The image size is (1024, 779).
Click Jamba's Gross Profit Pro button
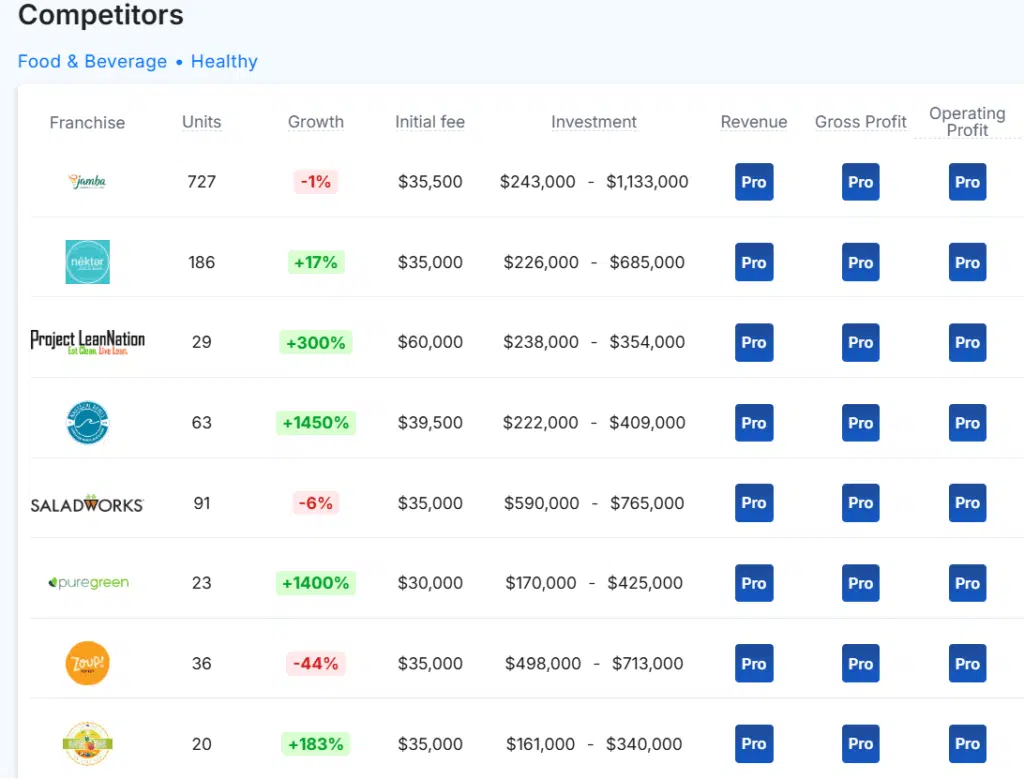(860, 182)
